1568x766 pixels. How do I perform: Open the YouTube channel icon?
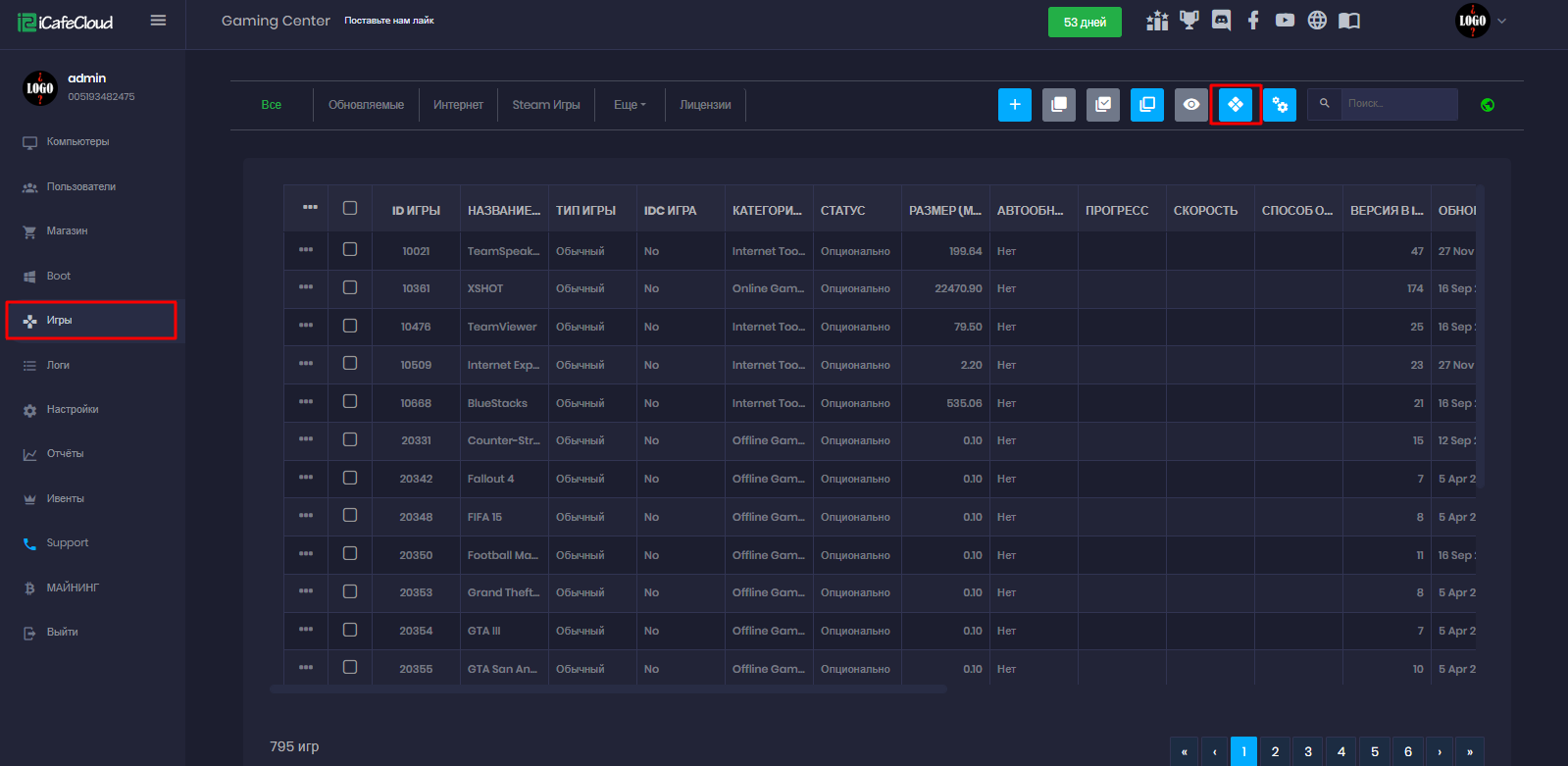point(1285,21)
